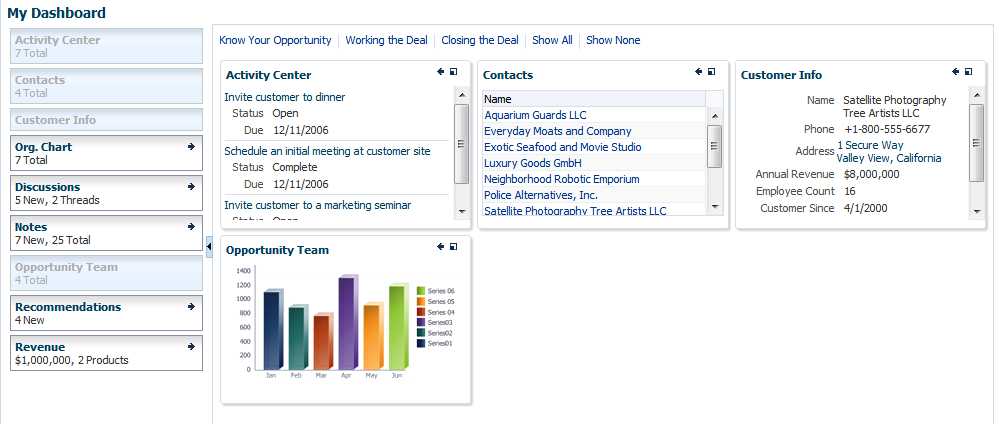Click left arrow icon in Activity Center panel
The width and height of the screenshot is (994, 424).
pos(441,72)
